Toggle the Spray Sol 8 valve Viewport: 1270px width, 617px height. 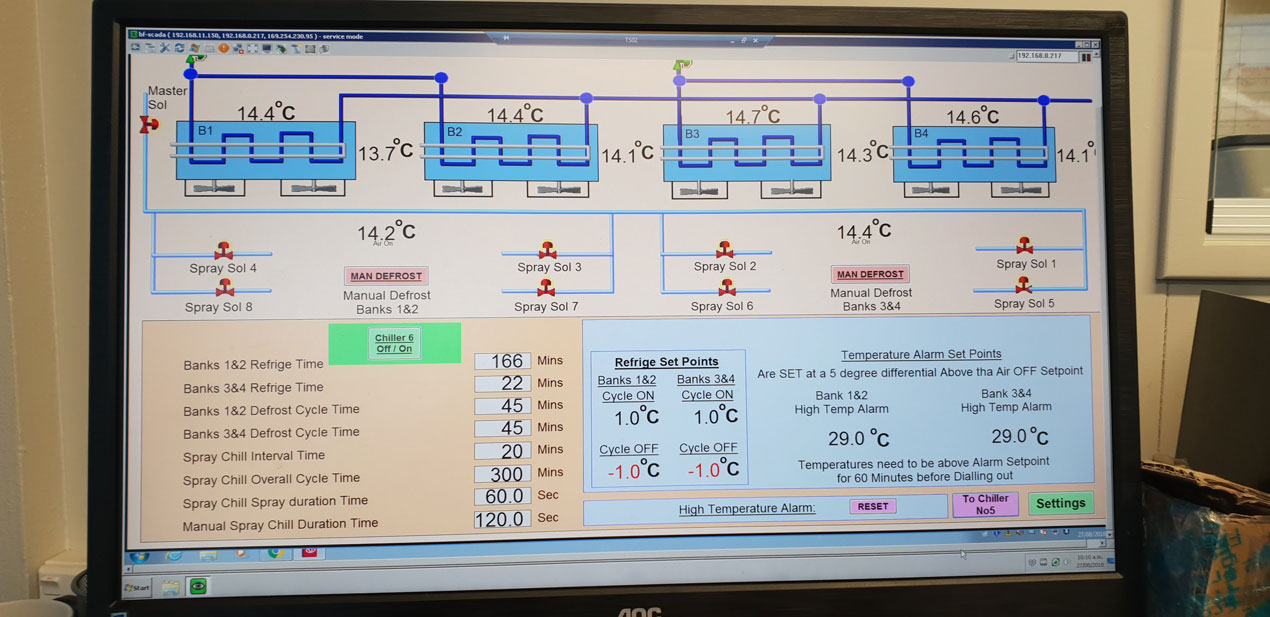224,289
